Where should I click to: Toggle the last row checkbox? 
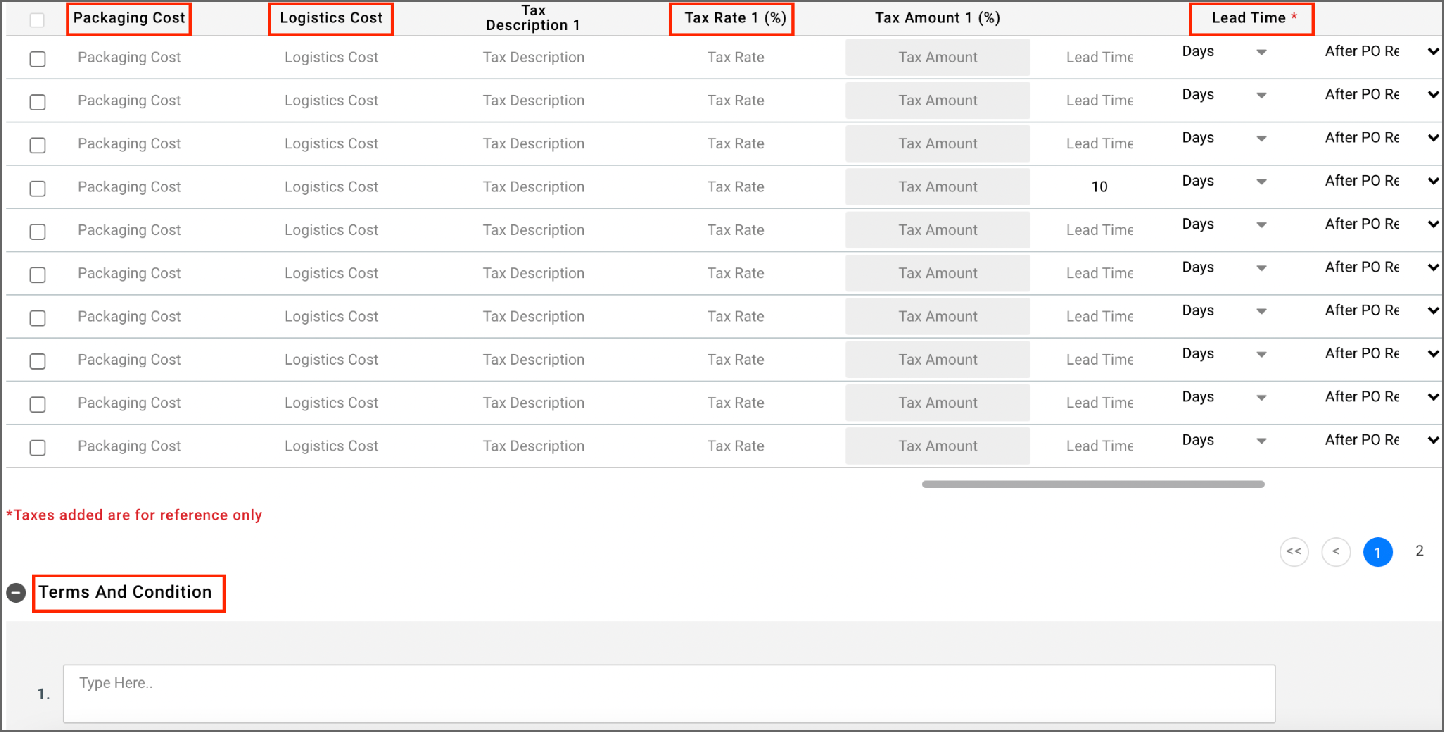(38, 447)
